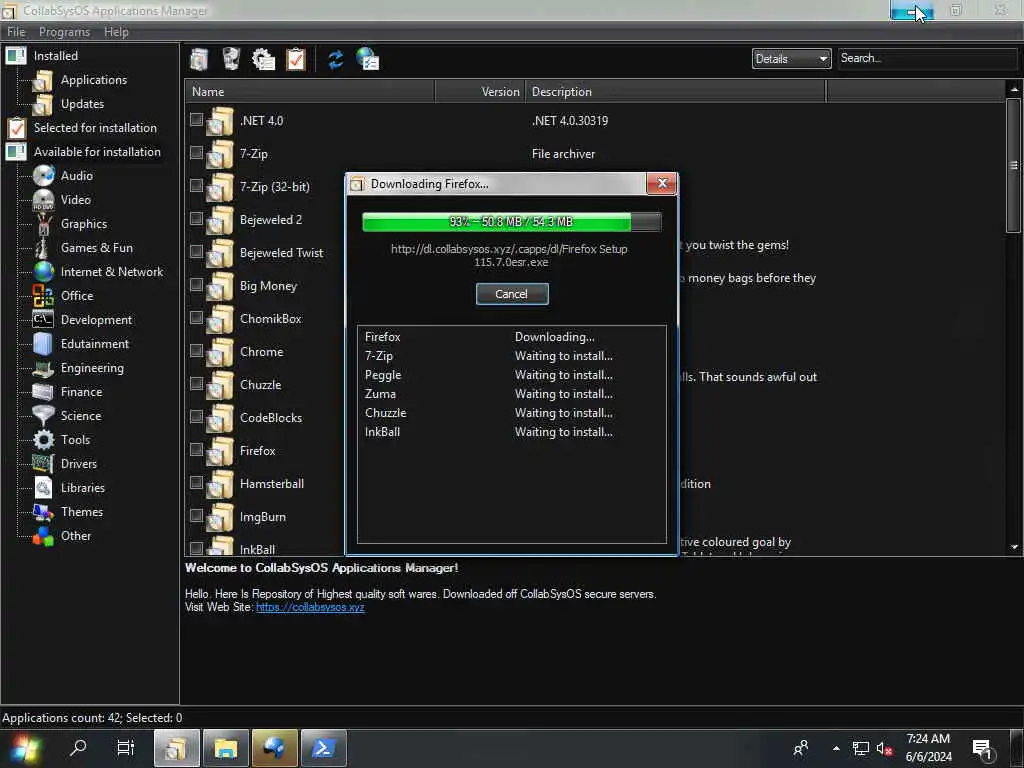Select Installed in the sidebar tree

[x=56, y=56]
